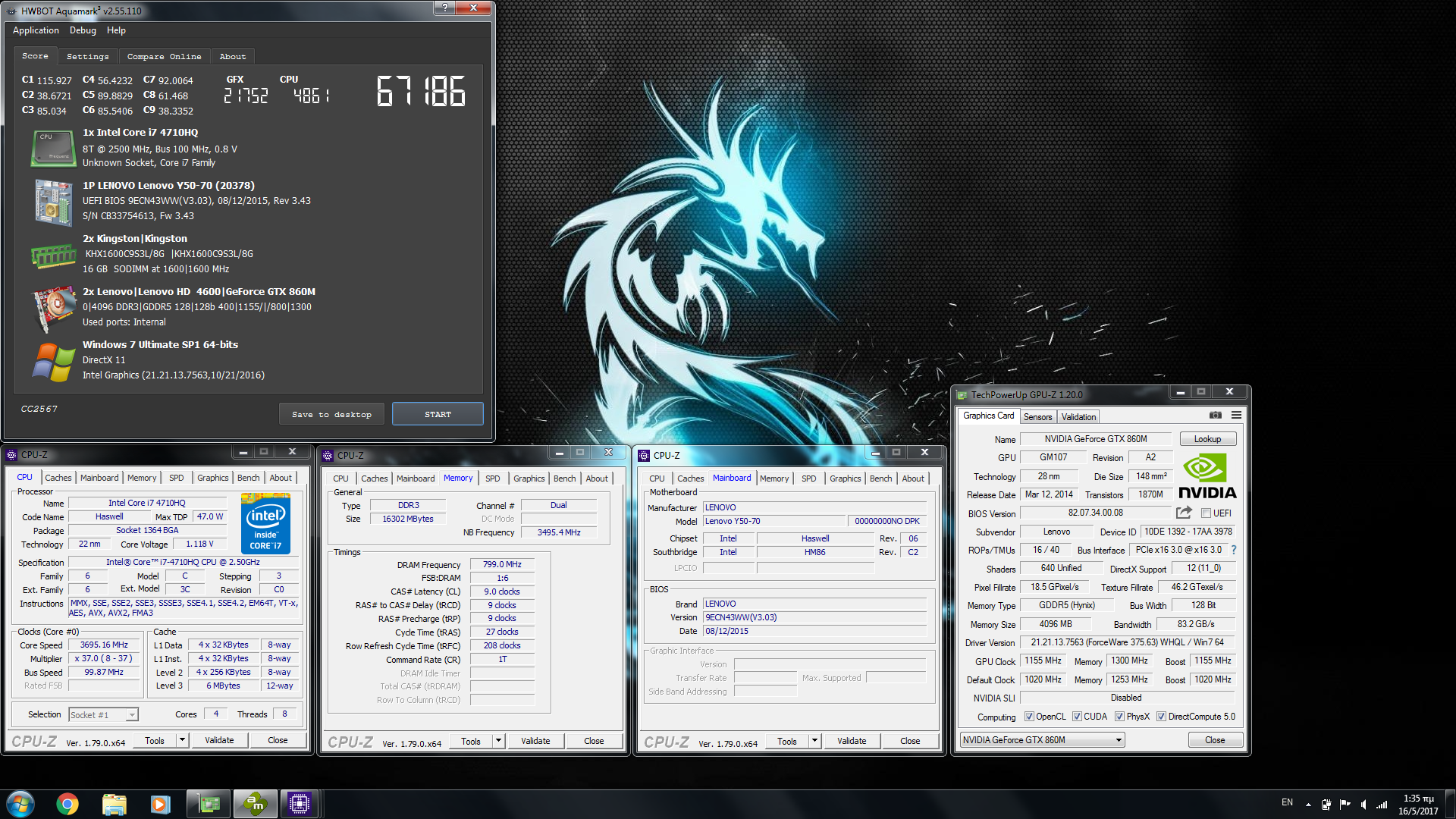Switch to CPU-Z taskbar icon
1456x819 pixels.
[300, 804]
